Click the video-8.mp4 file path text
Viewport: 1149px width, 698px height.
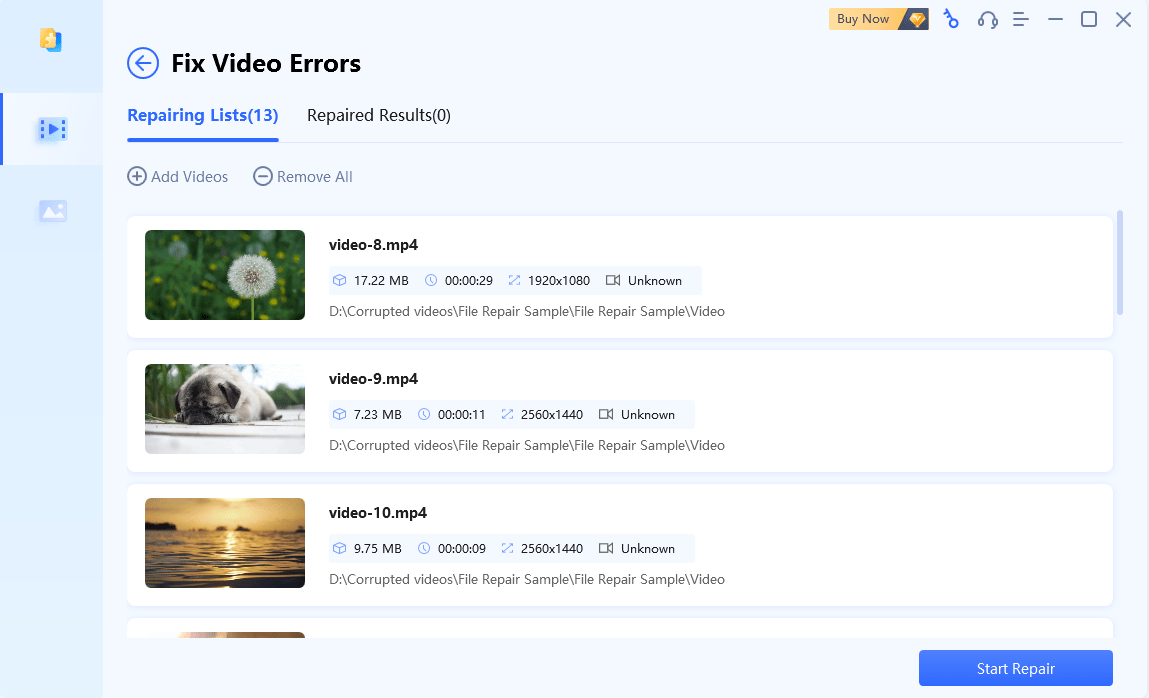coord(526,311)
